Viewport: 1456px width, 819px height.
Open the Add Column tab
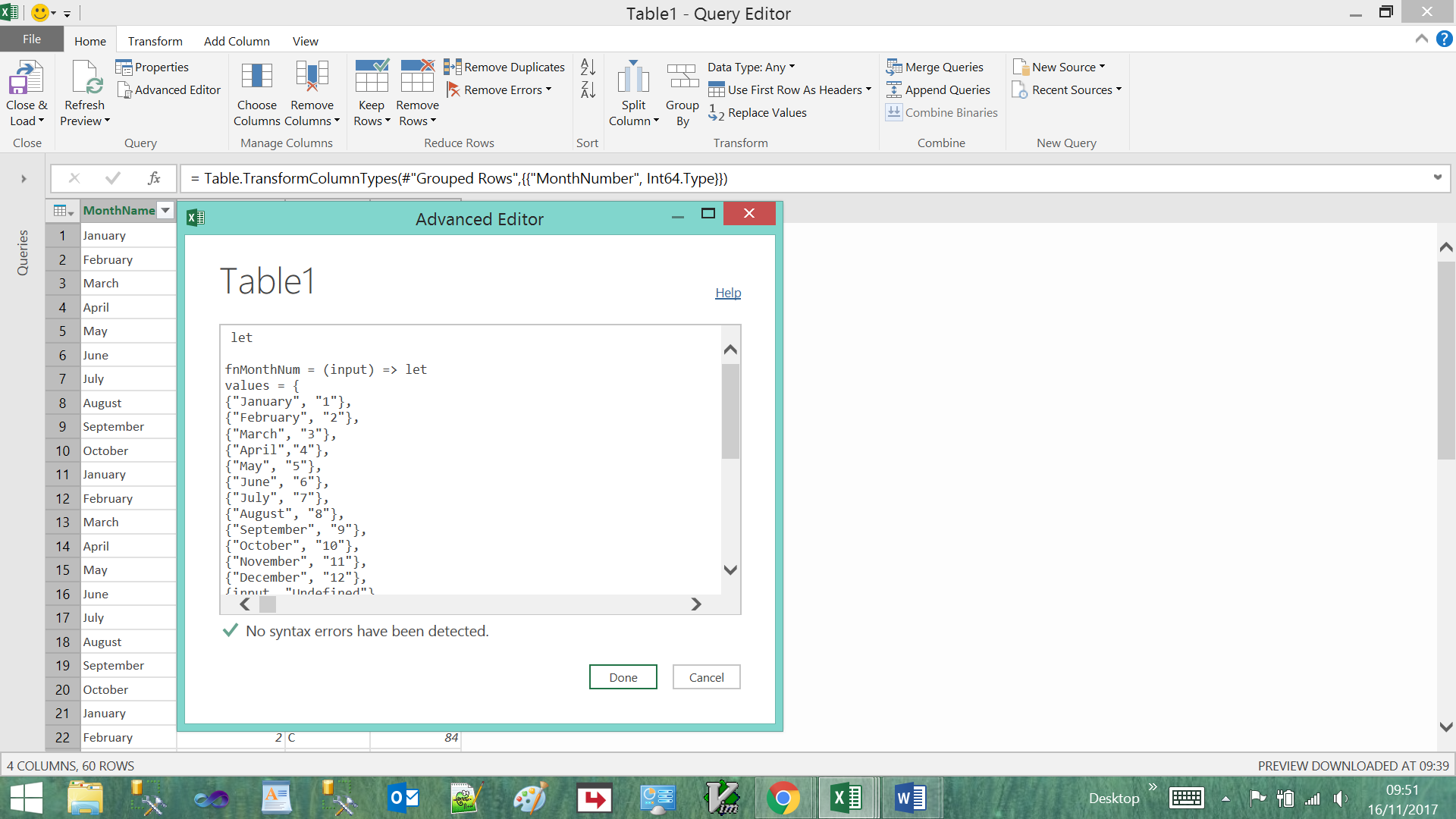point(237,41)
